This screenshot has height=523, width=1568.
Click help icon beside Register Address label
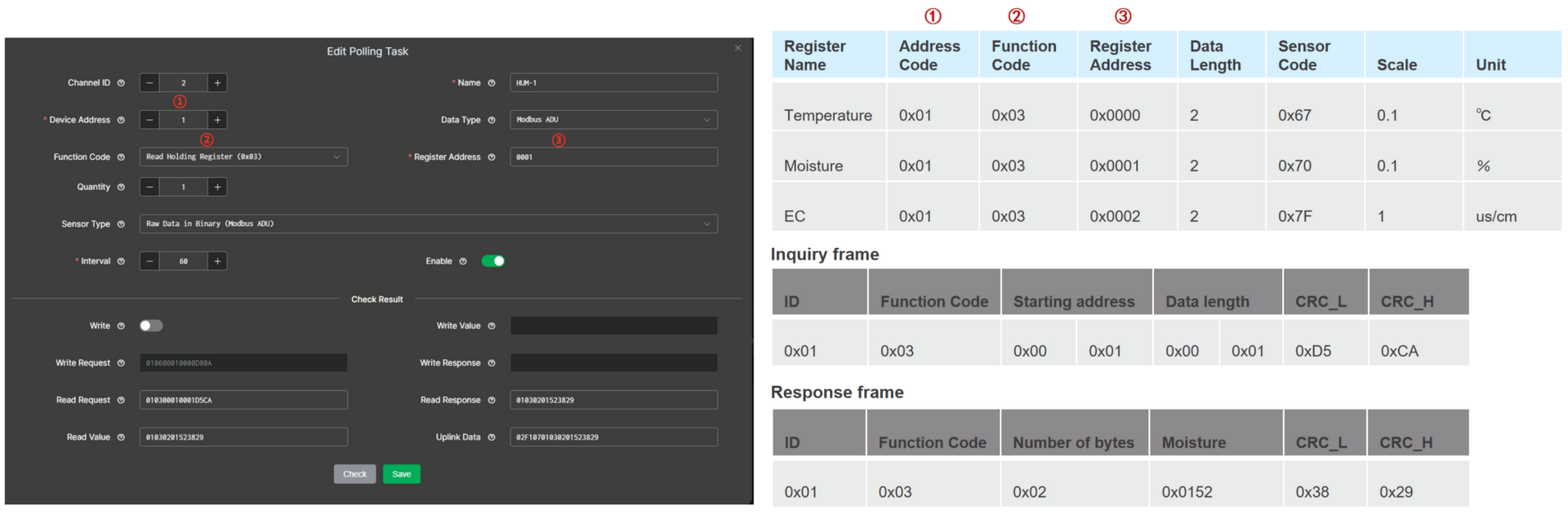(492, 157)
